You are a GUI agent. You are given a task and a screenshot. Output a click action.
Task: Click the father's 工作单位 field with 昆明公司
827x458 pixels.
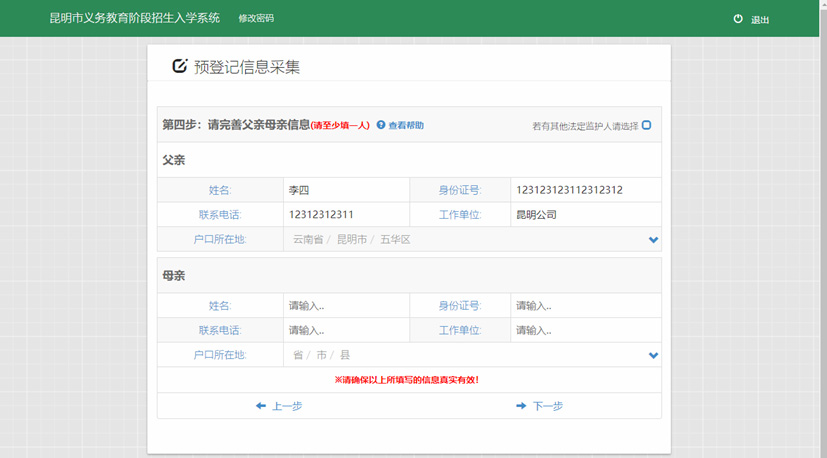(585, 215)
